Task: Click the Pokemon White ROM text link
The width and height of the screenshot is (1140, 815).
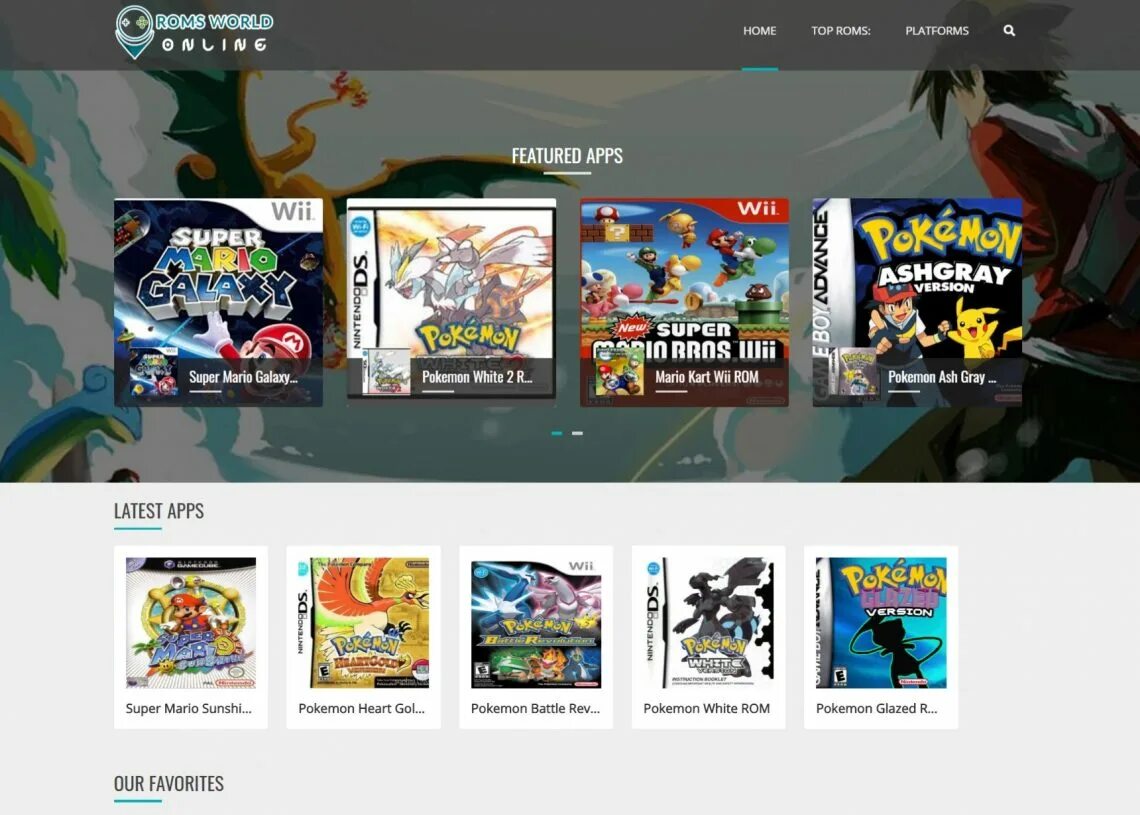Action: 707,708
